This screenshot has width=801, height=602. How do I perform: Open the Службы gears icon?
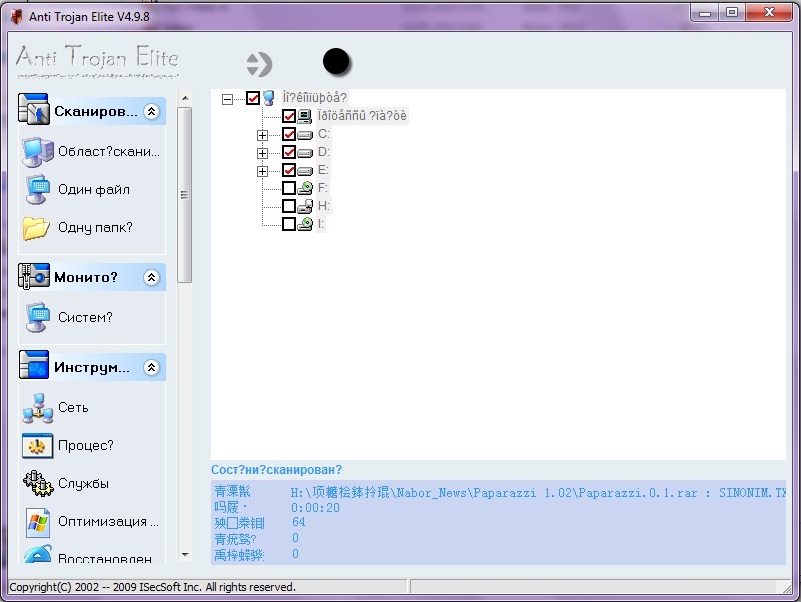37,483
